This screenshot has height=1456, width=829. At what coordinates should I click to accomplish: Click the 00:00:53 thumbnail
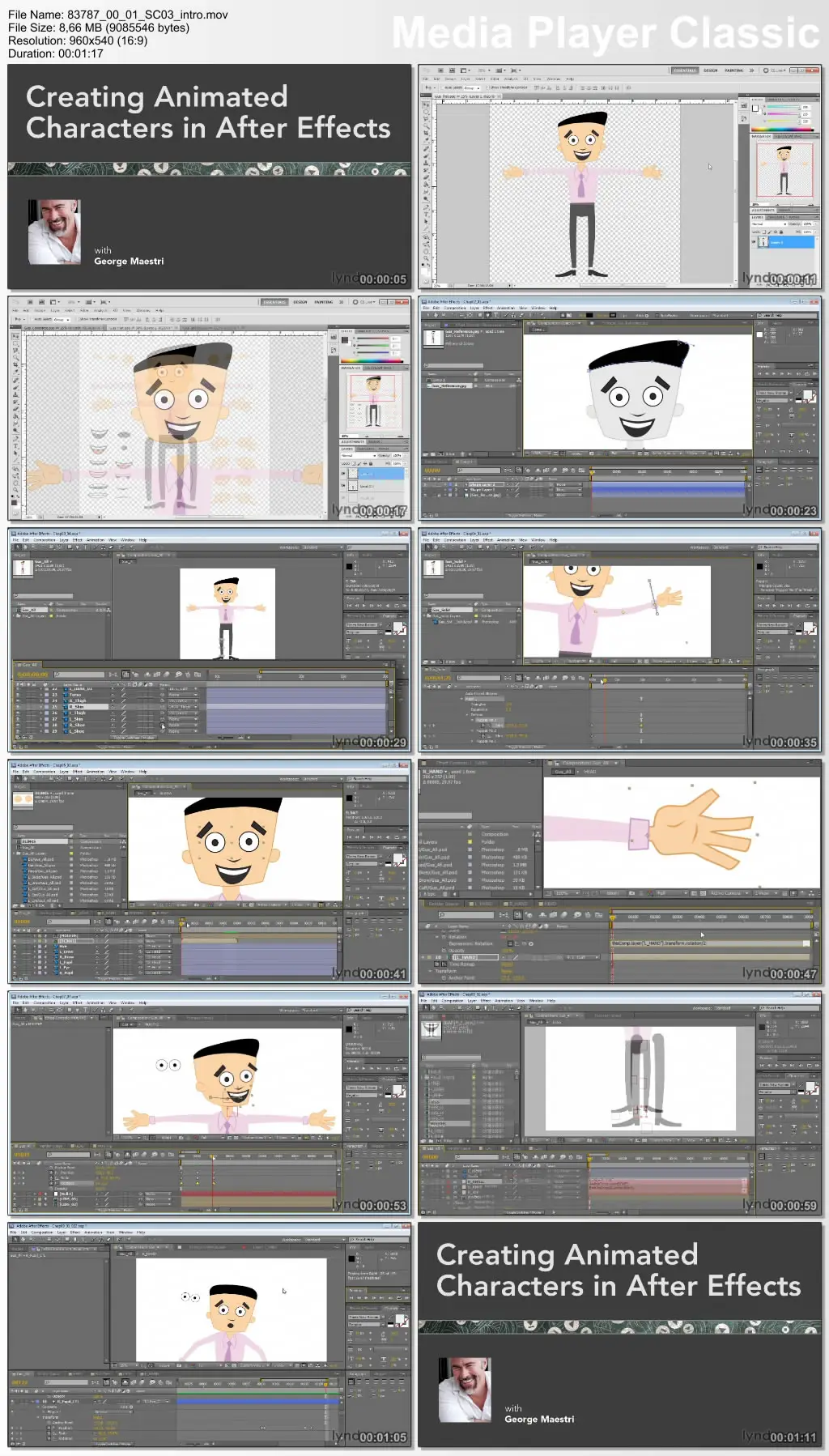(210, 1103)
